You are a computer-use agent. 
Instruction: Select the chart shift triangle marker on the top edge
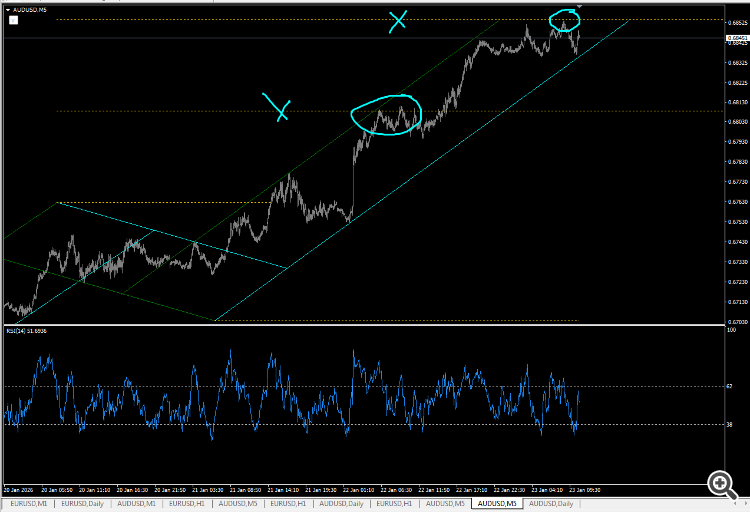pyautogui.click(x=579, y=7)
